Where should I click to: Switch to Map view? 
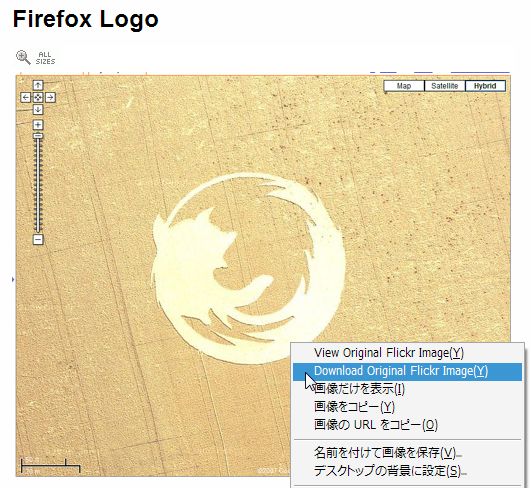click(x=404, y=86)
